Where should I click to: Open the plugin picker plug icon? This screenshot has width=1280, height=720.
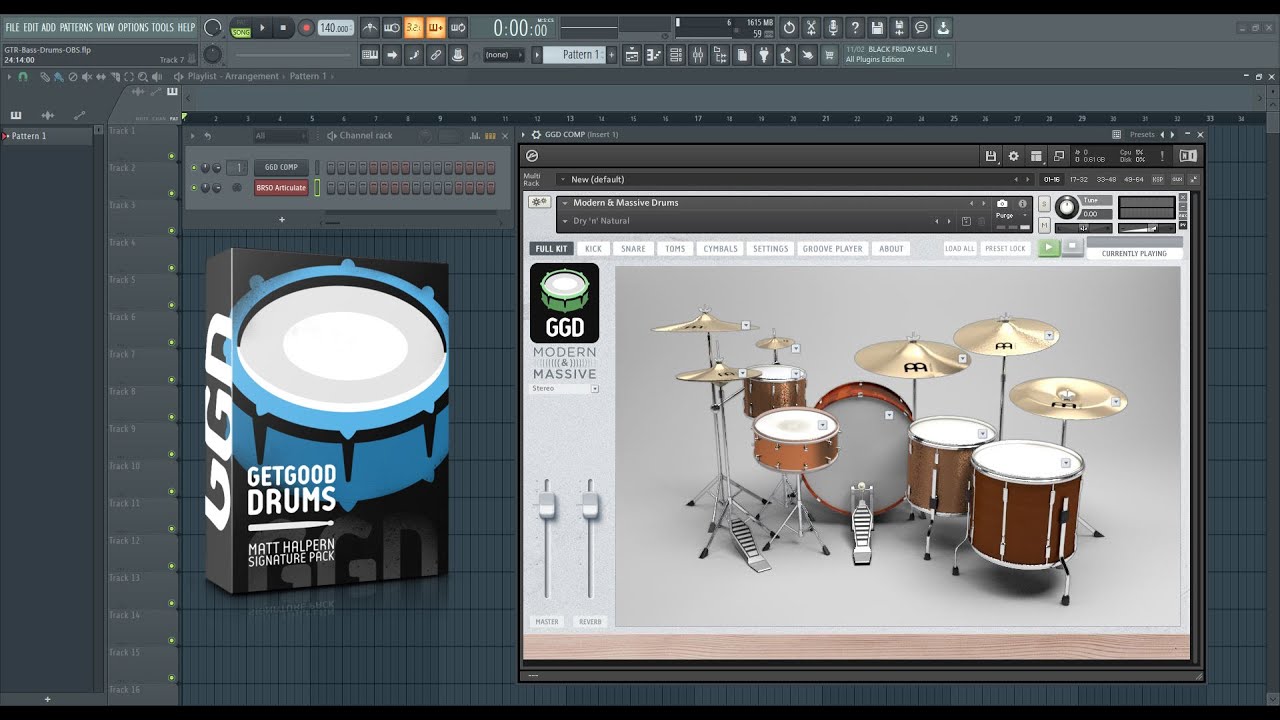point(764,55)
